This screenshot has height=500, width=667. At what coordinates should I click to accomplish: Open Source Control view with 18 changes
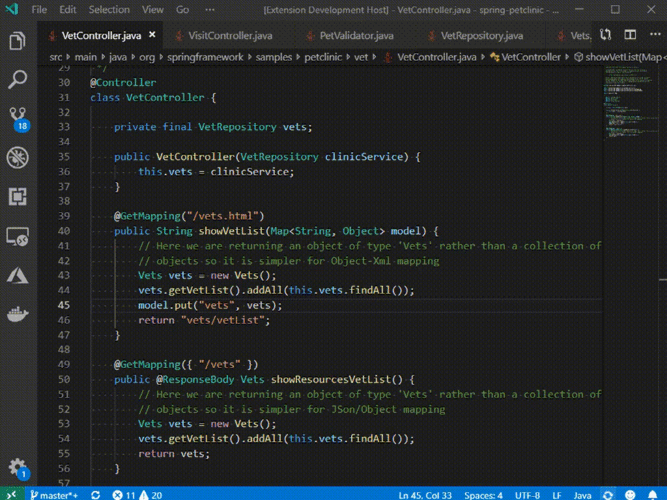point(18,119)
